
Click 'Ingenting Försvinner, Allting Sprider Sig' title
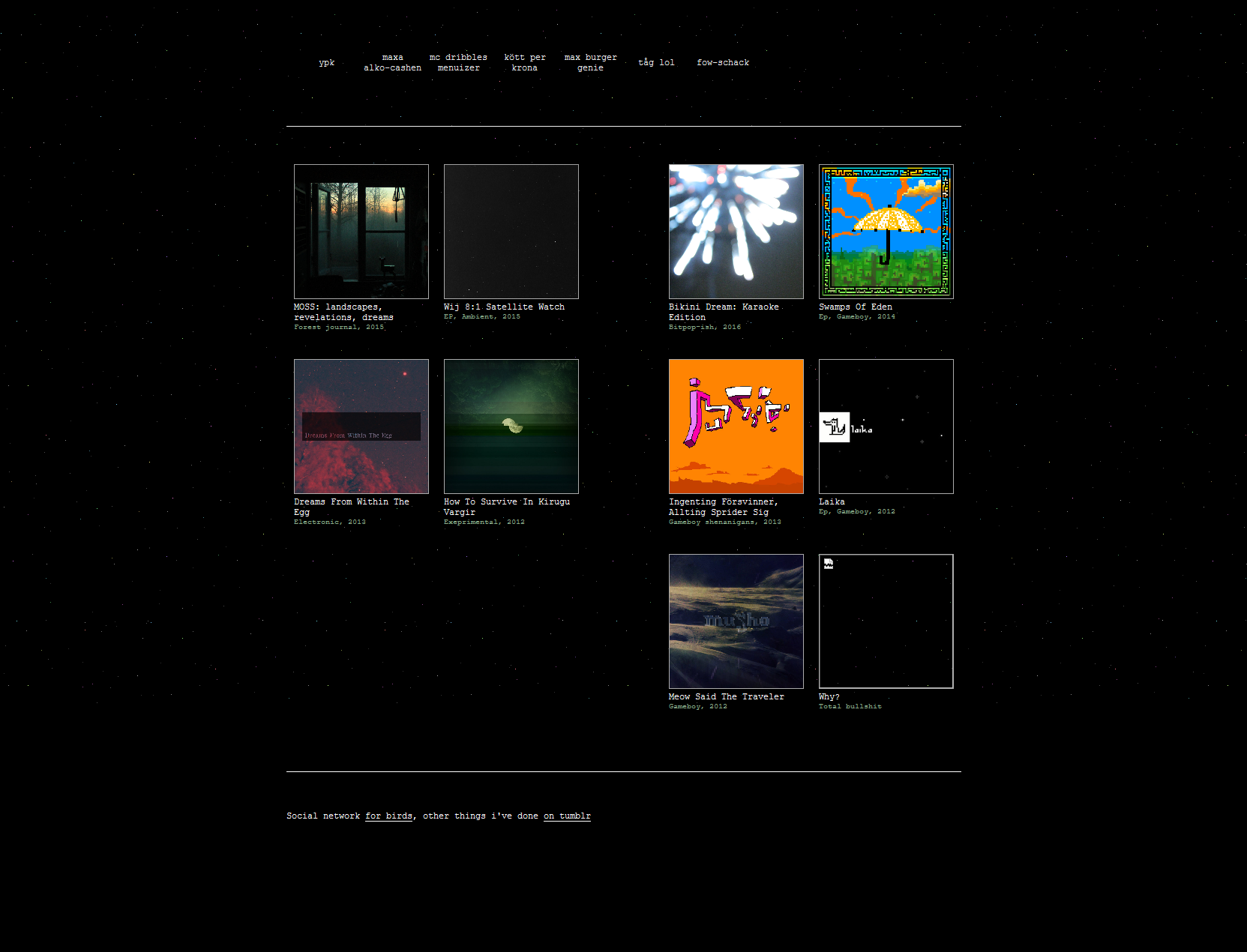pos(723,507)
